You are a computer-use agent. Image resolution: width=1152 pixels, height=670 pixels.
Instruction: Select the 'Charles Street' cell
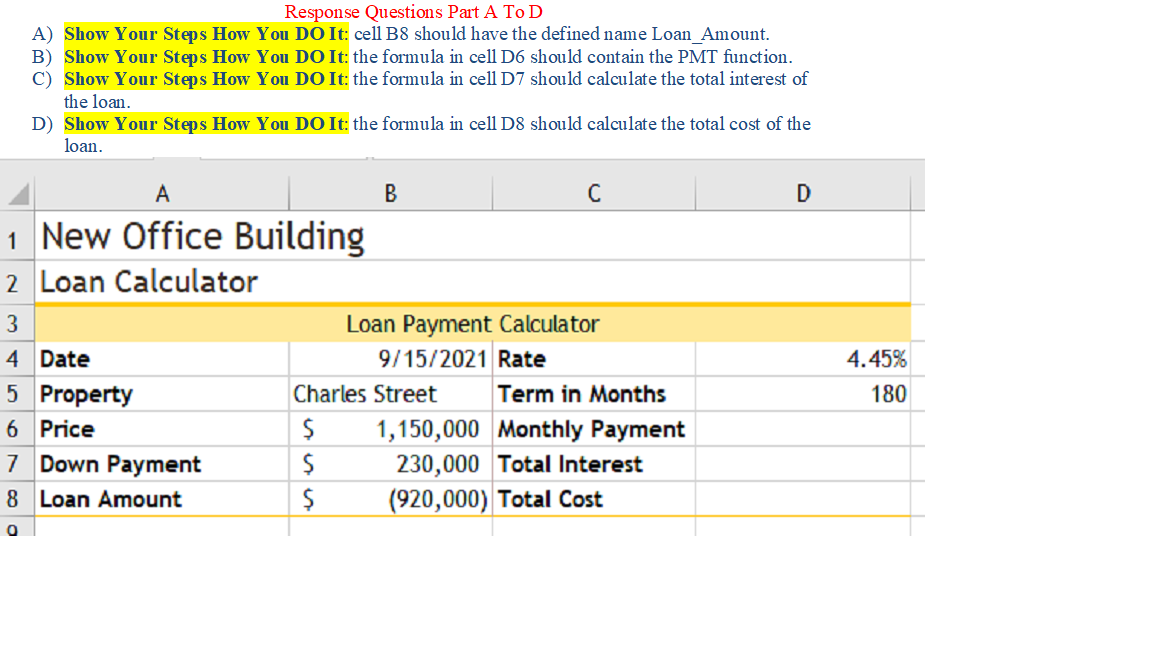tap(390, 394)
